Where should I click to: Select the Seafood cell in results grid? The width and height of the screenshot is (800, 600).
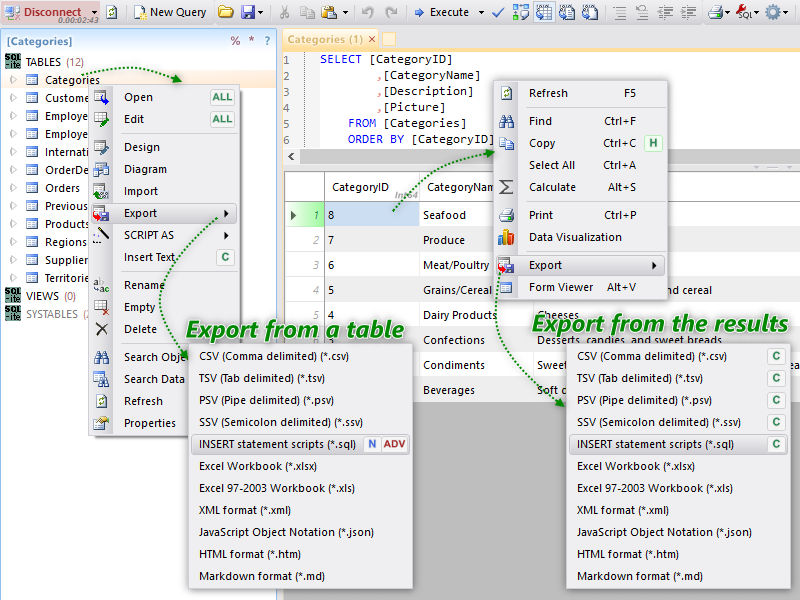(457, 215)
